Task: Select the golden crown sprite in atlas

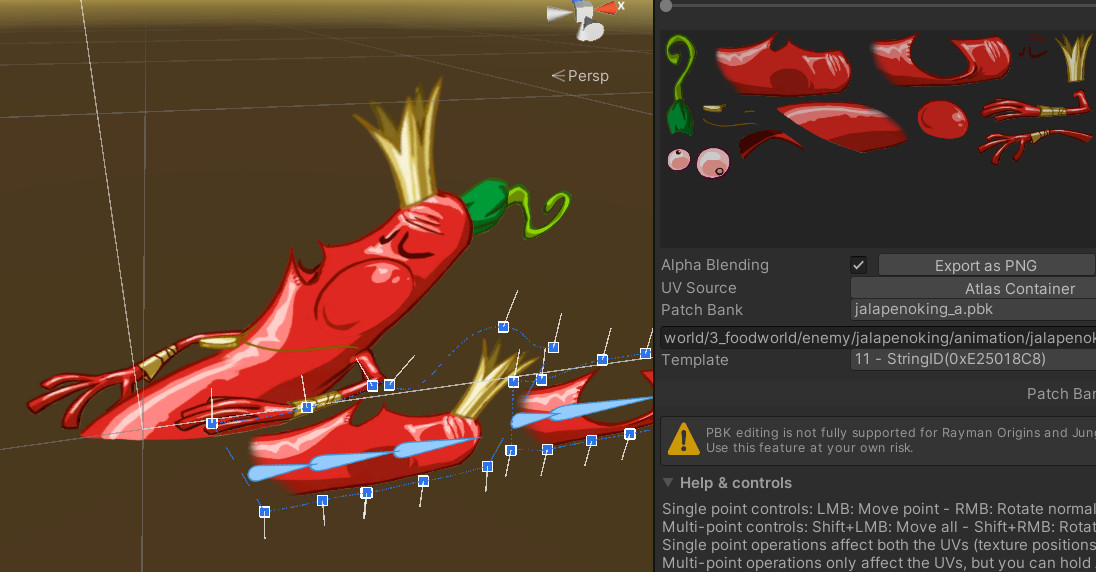Action: coord(1073,56)
